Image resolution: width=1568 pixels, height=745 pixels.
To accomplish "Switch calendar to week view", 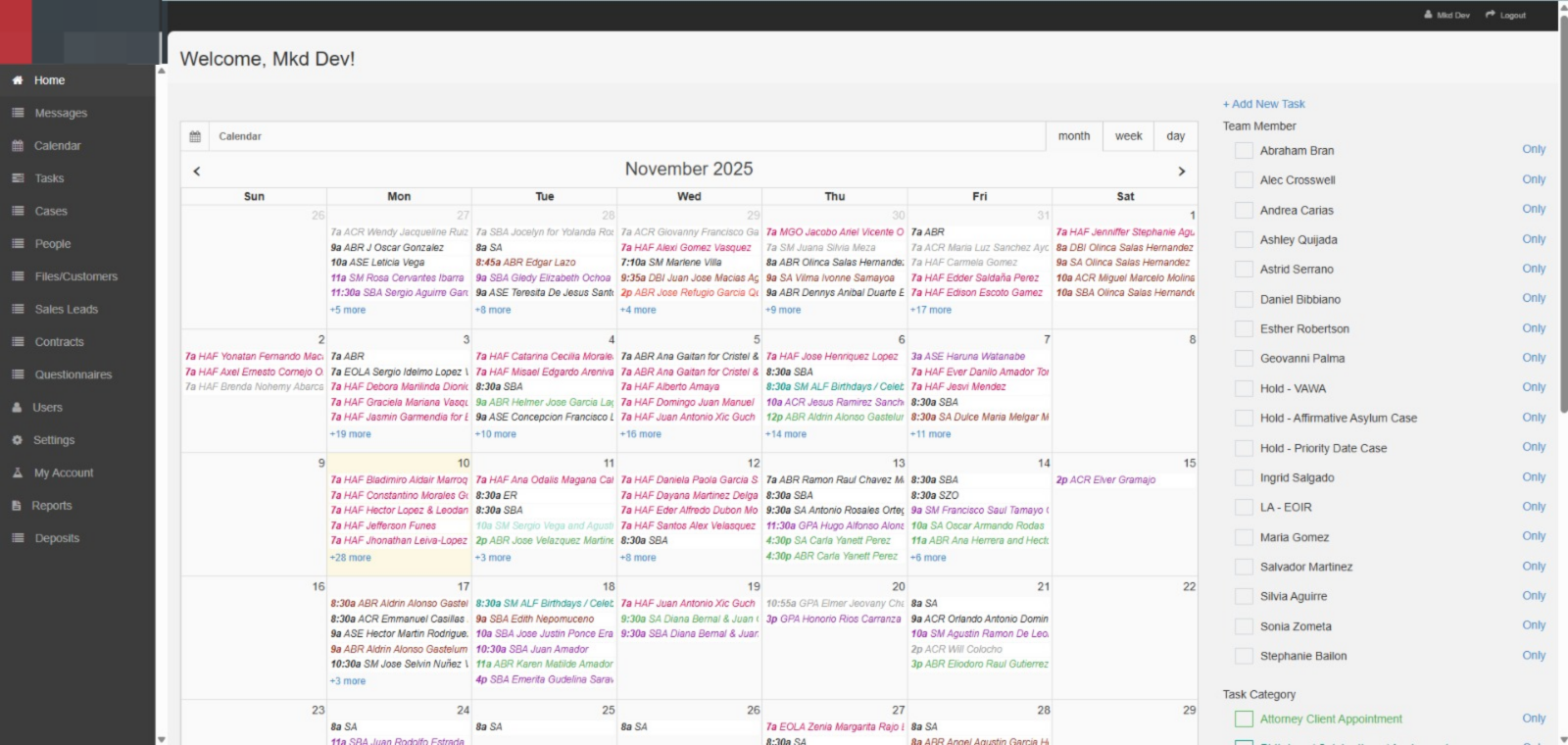I will [x=1128, y=136].
